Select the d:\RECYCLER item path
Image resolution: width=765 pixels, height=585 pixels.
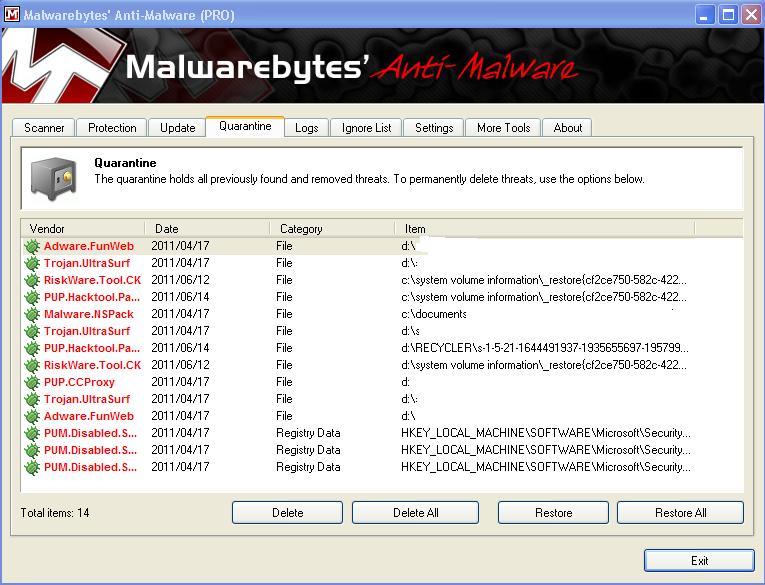[544, 348]
